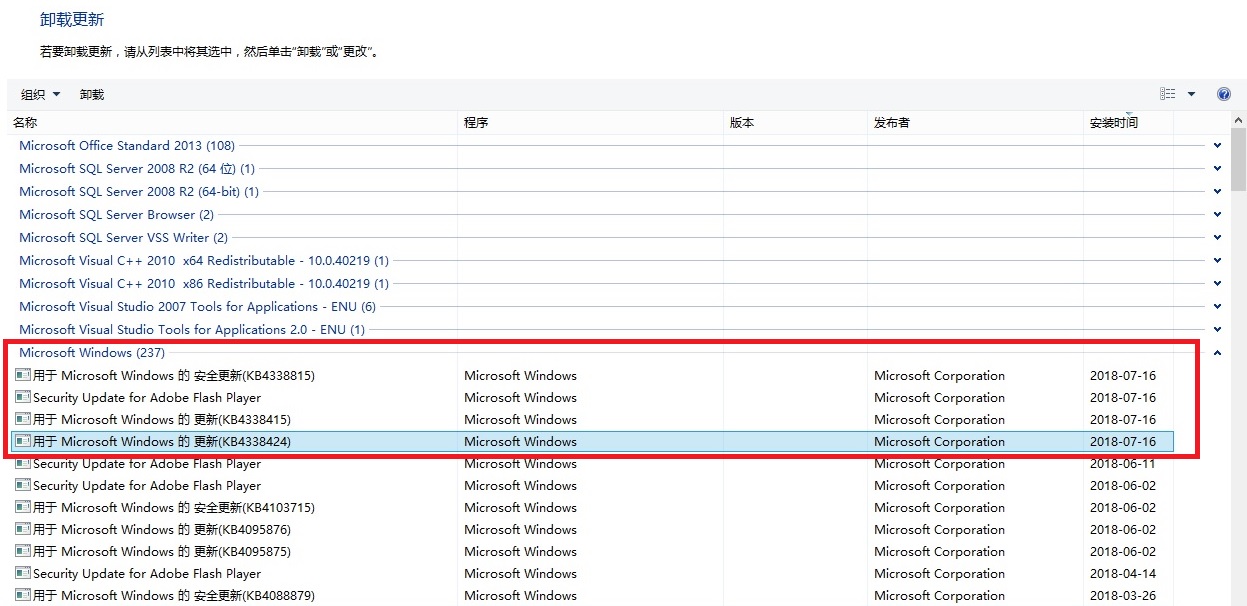Select the Microsoft SQL Server VSS Writer (2) header
The height and width of the screenshot is (606, 1247).
tap(124, 238)
